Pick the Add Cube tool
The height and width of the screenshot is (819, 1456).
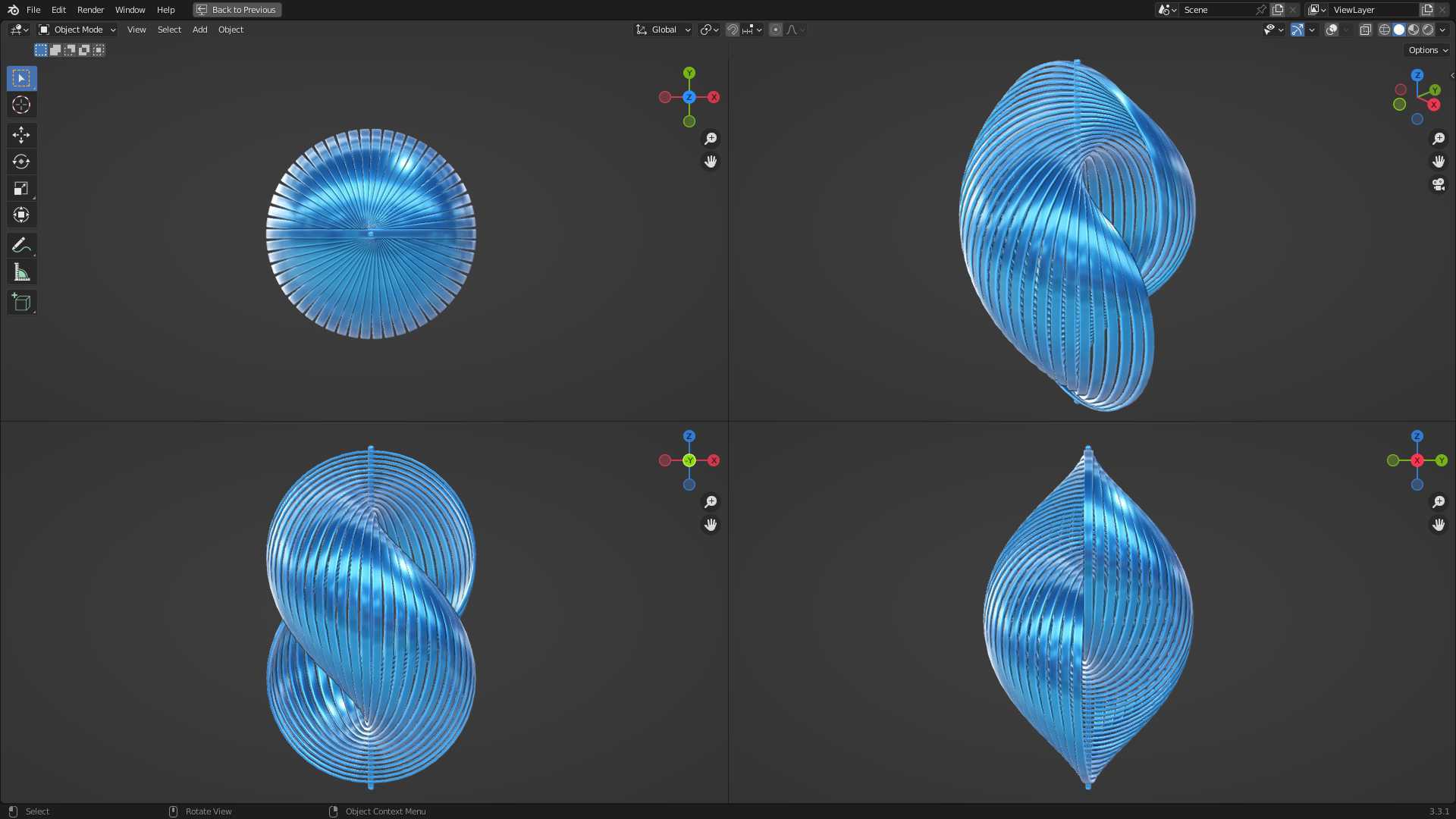21,303
